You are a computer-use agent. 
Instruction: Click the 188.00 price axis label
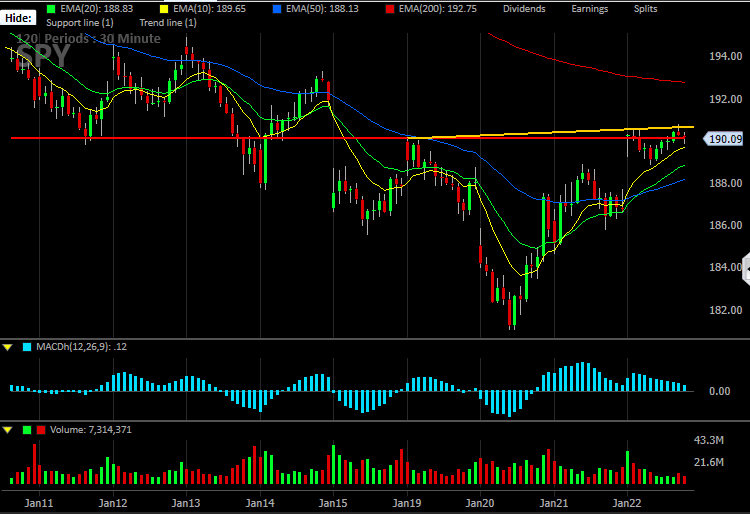726,183
